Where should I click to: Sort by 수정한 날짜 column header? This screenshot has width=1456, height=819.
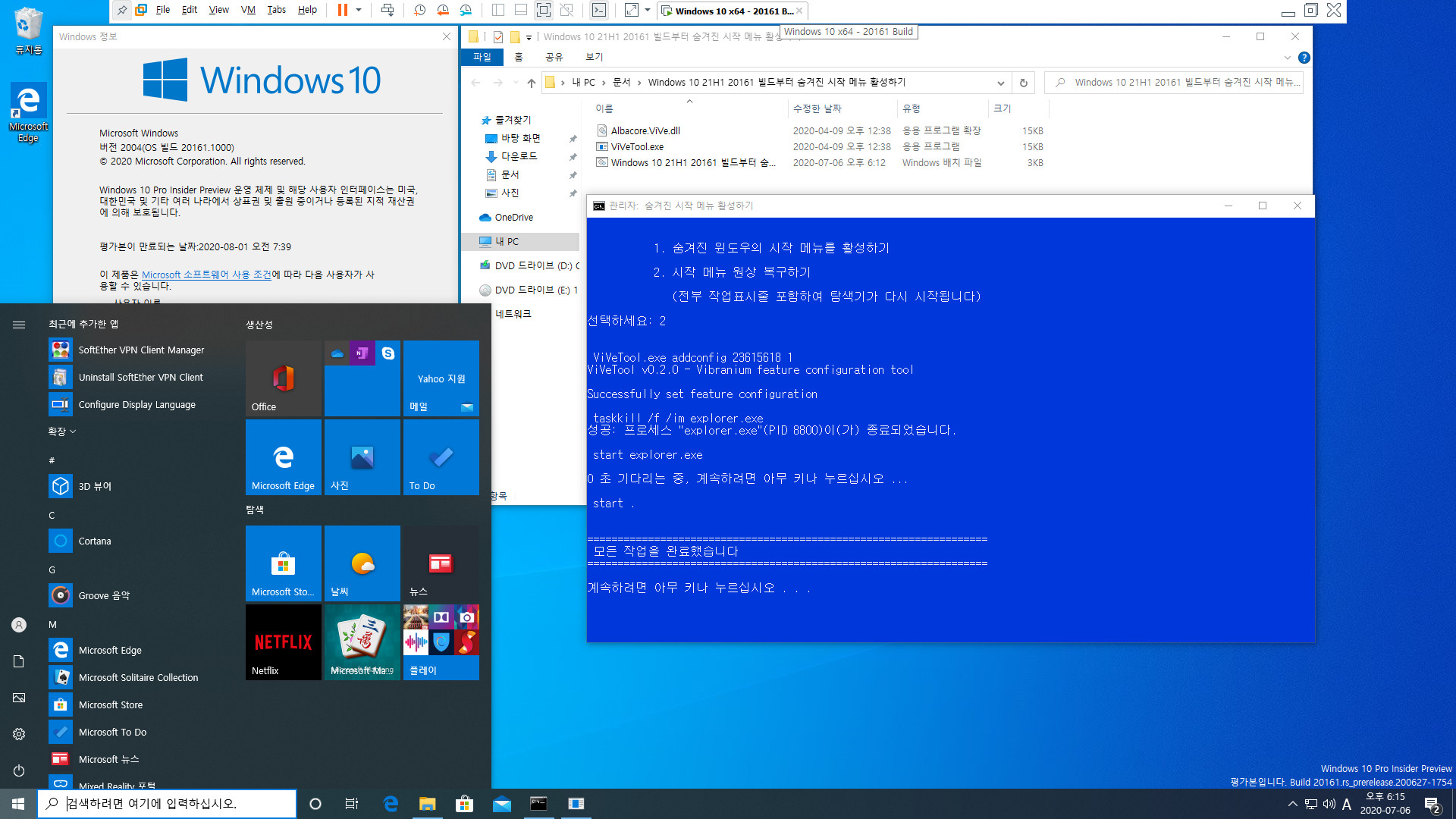click(817, 108)
